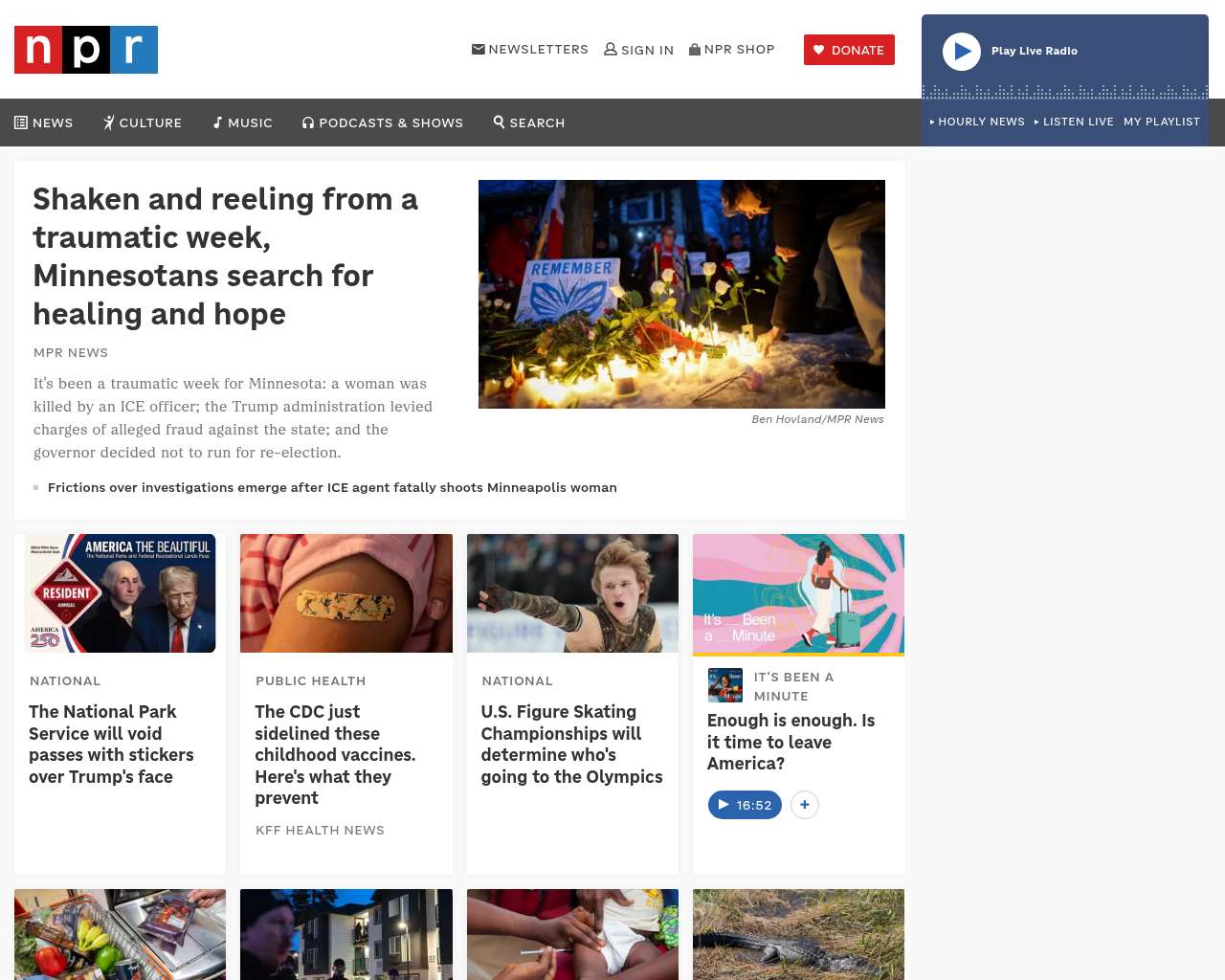
Task: Open the National Park Service passes thumbnail
Action: click(x=121, y=593)
